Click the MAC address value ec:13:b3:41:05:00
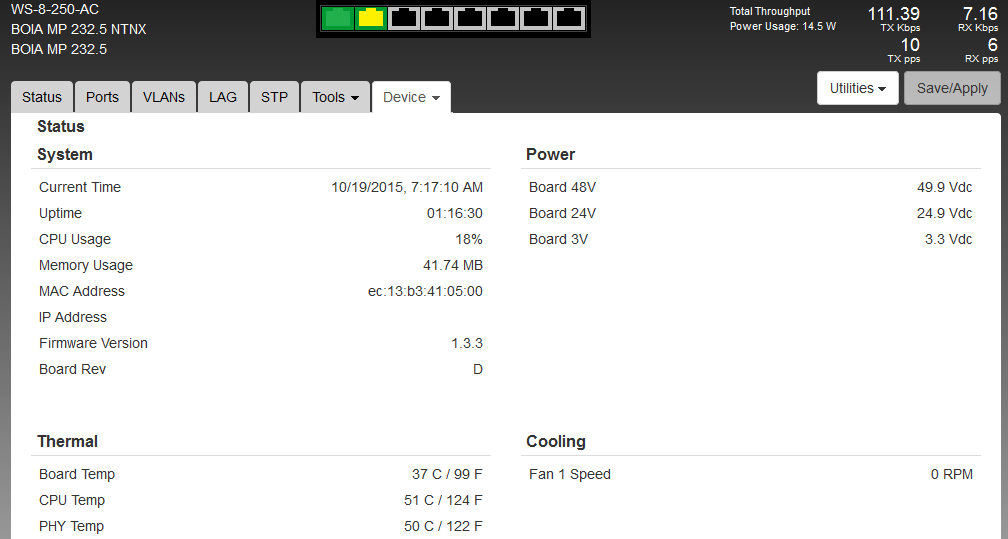This screenshot has height=539, width=1008. [x=425, y=291]
